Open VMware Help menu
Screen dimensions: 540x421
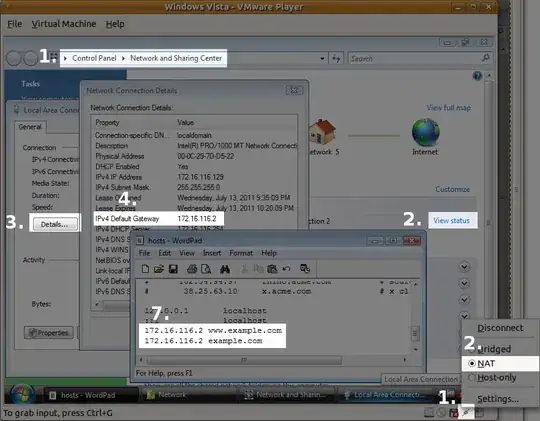pos(115,24)
